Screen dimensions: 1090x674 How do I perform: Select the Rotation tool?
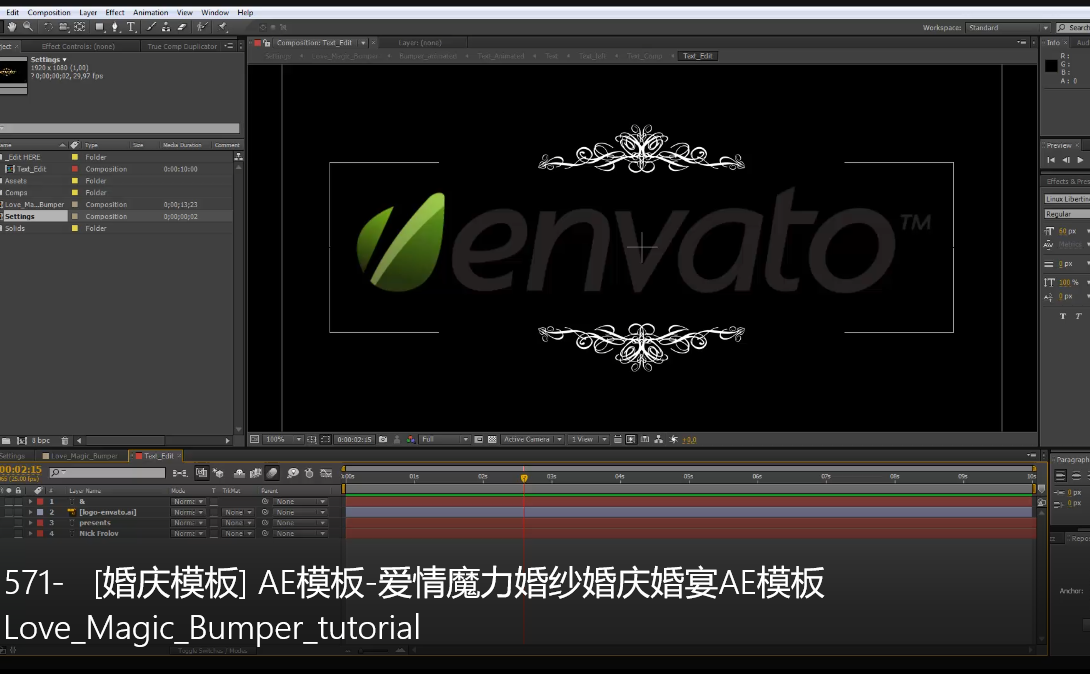coord(48,27)
